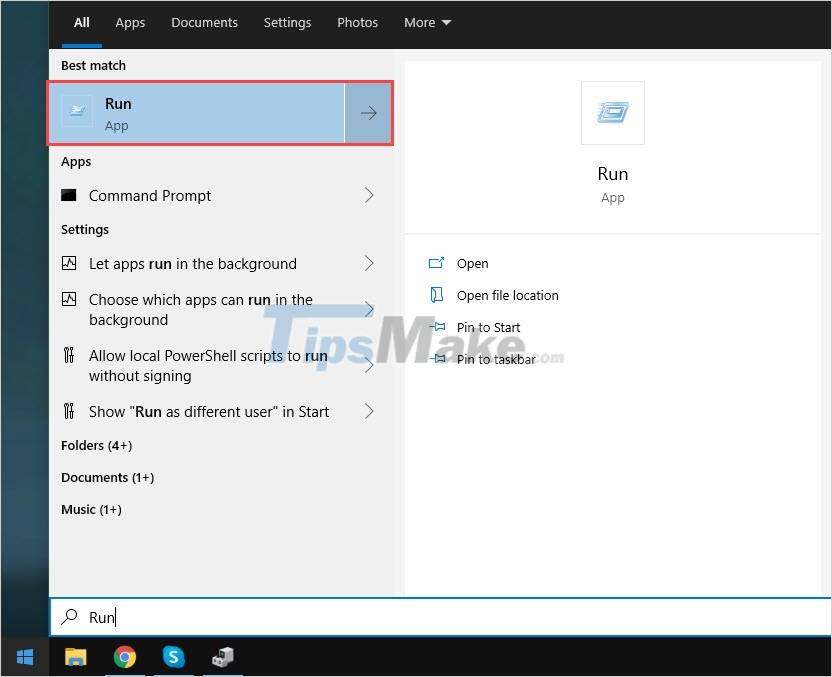Click the arrow button beside the Run best match
The height and width of the screenshot is (677, 832).
point(368,112)
